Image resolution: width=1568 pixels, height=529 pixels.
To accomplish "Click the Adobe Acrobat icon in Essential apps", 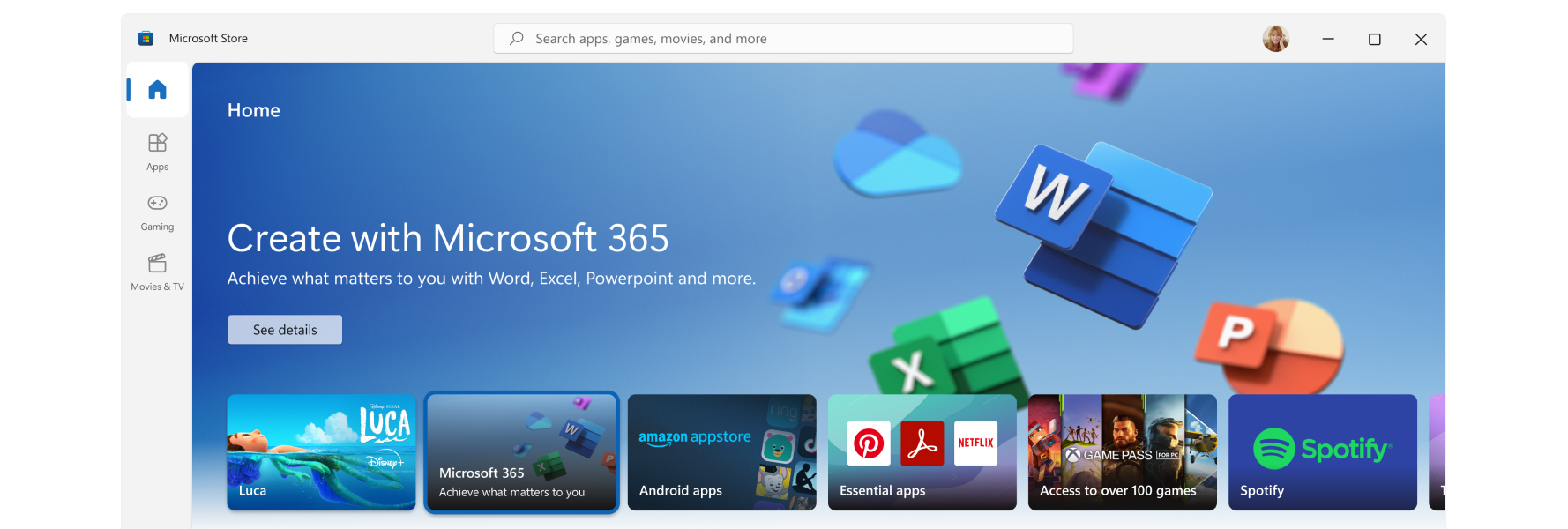I will [x=922, y=443].
